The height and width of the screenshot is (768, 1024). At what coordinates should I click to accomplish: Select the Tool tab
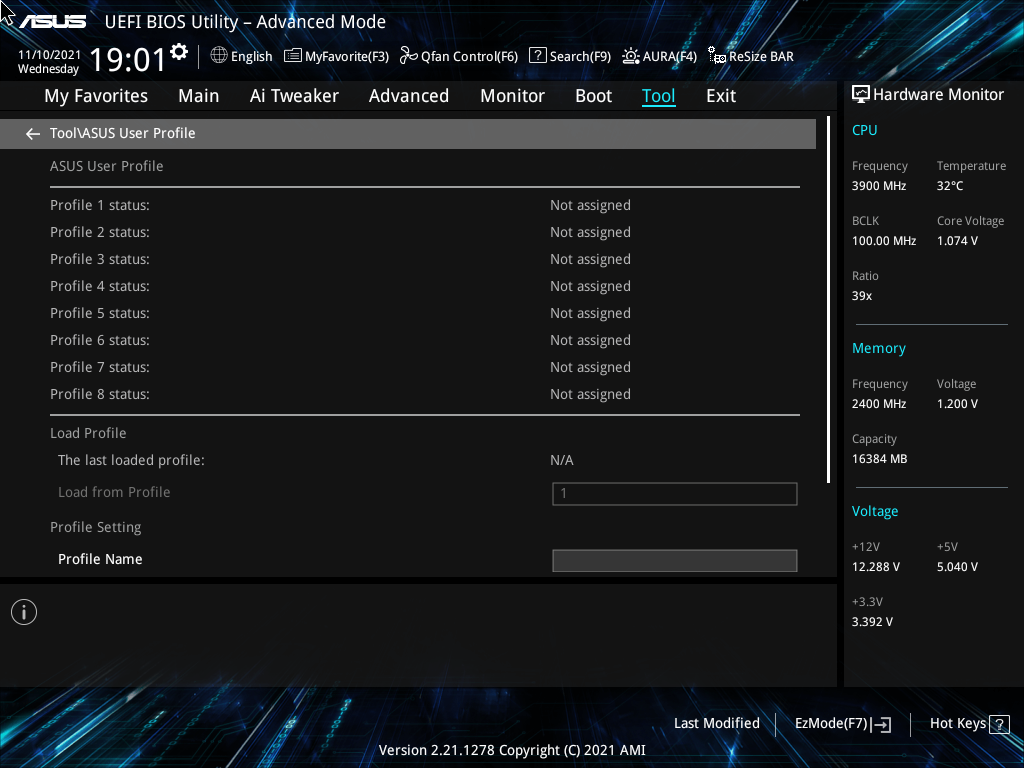tap(658, 96)
